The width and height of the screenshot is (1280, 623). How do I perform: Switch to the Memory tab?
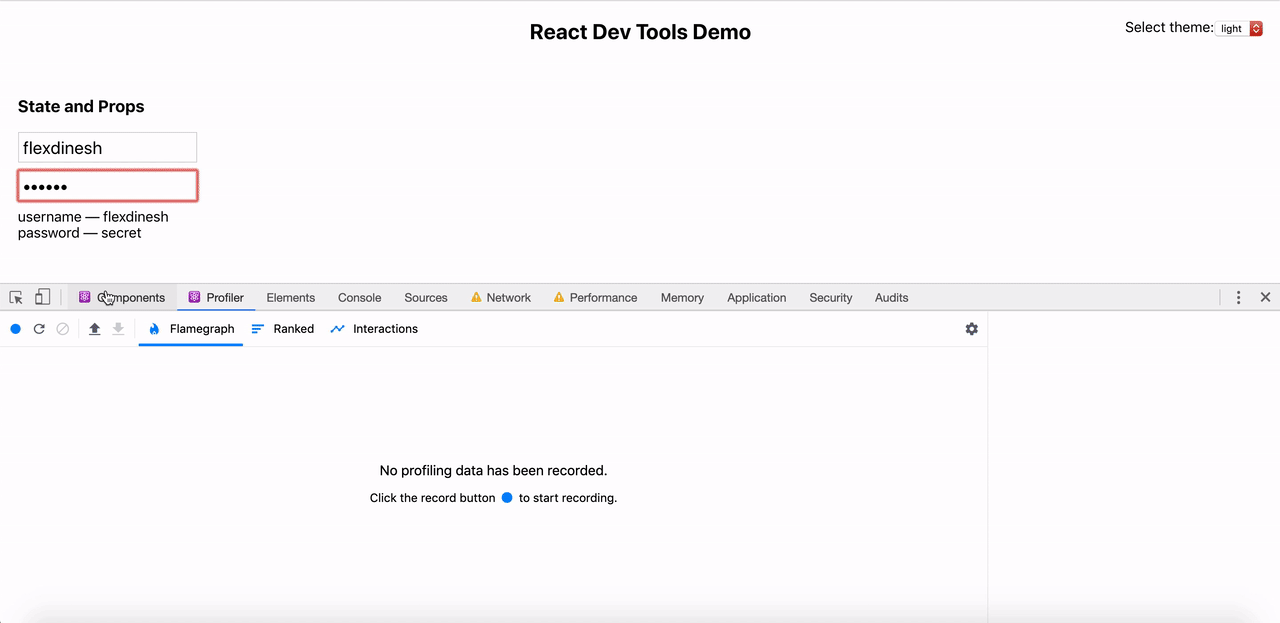(682, 297)
